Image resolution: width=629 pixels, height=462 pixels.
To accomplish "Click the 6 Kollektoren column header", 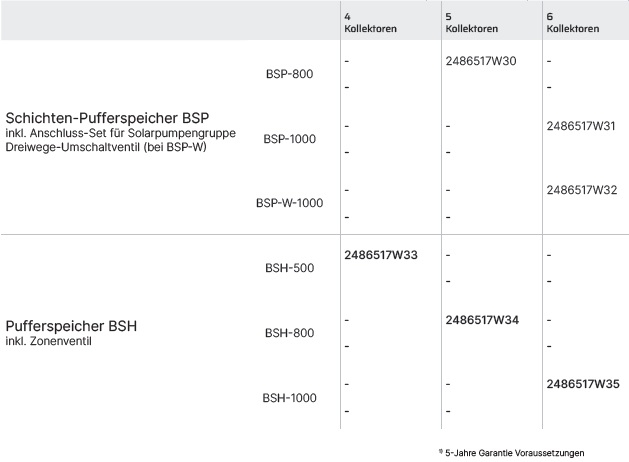I will (572, 23).
